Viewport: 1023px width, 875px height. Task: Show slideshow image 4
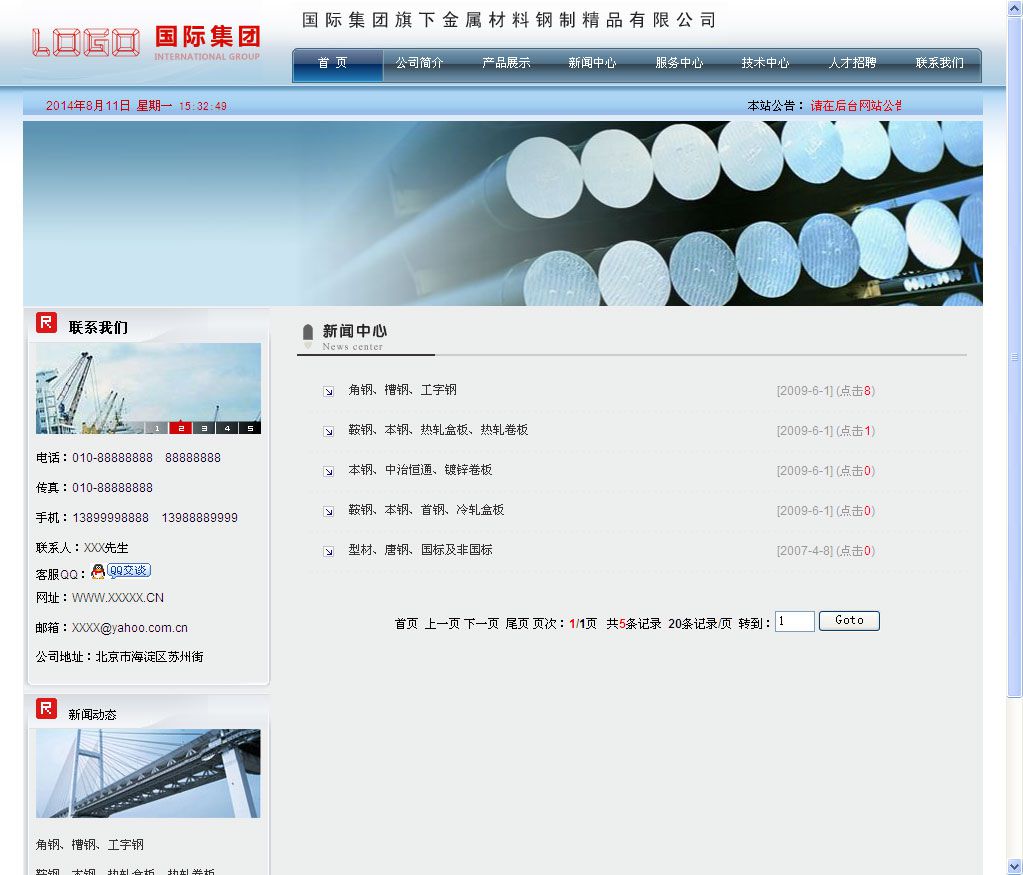tap(227, 428)
